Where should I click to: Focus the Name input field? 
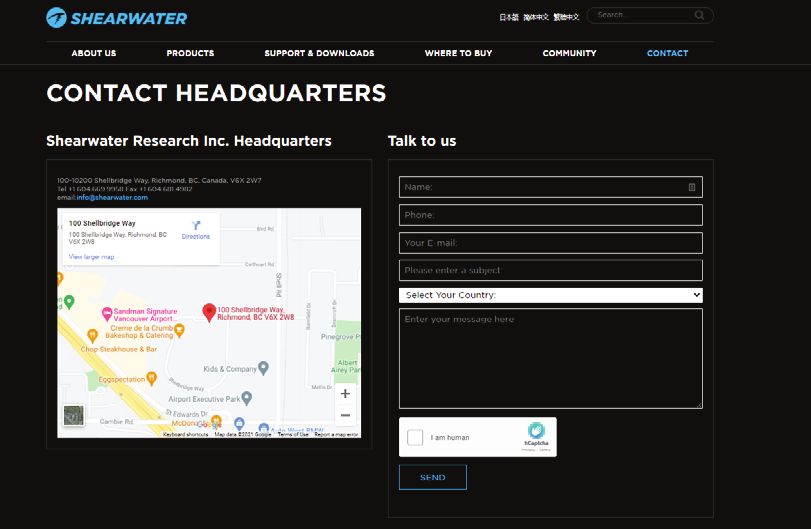(x=551, y=187)
